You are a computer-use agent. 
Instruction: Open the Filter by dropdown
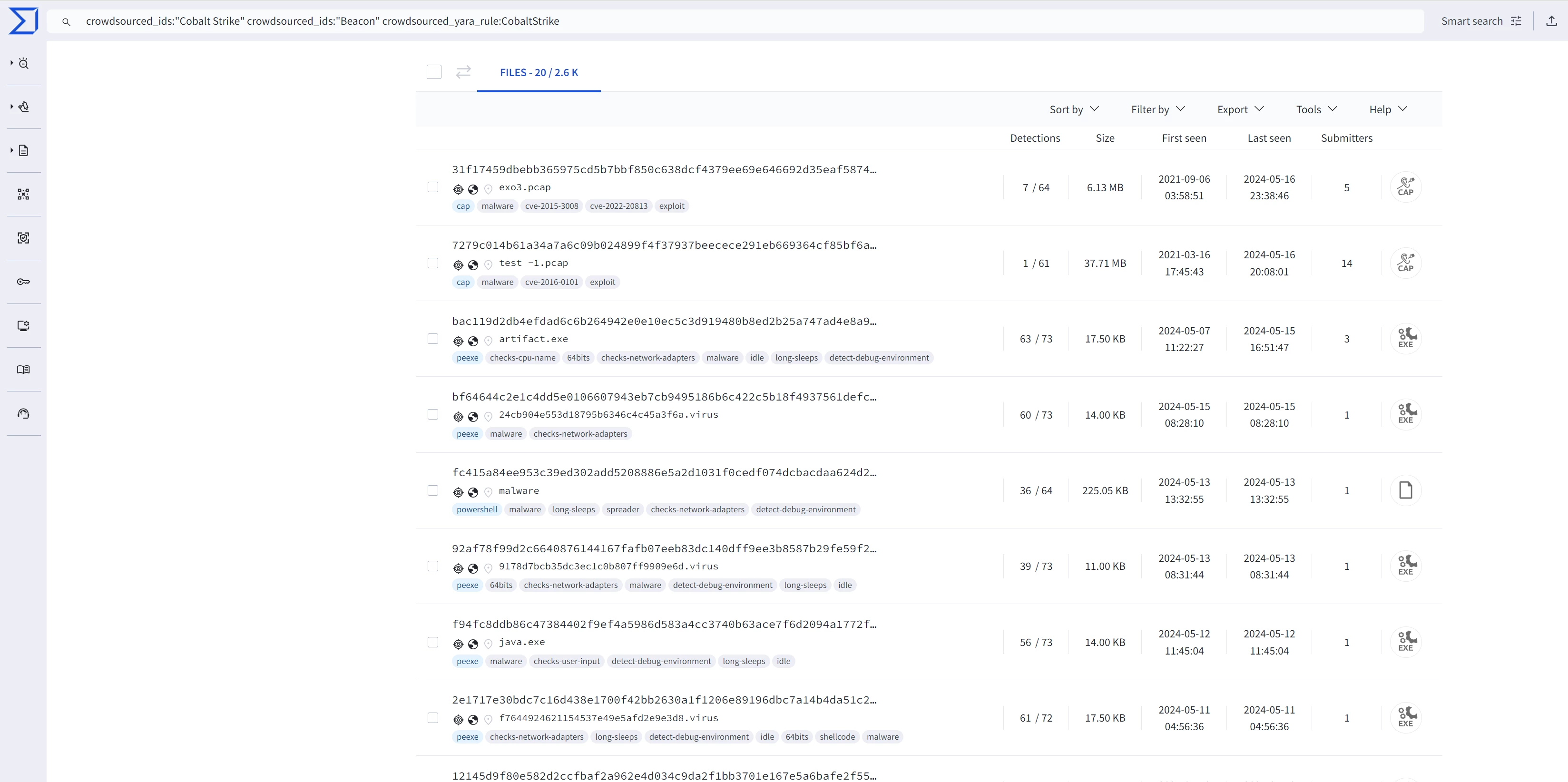[x=1158, y=109]
